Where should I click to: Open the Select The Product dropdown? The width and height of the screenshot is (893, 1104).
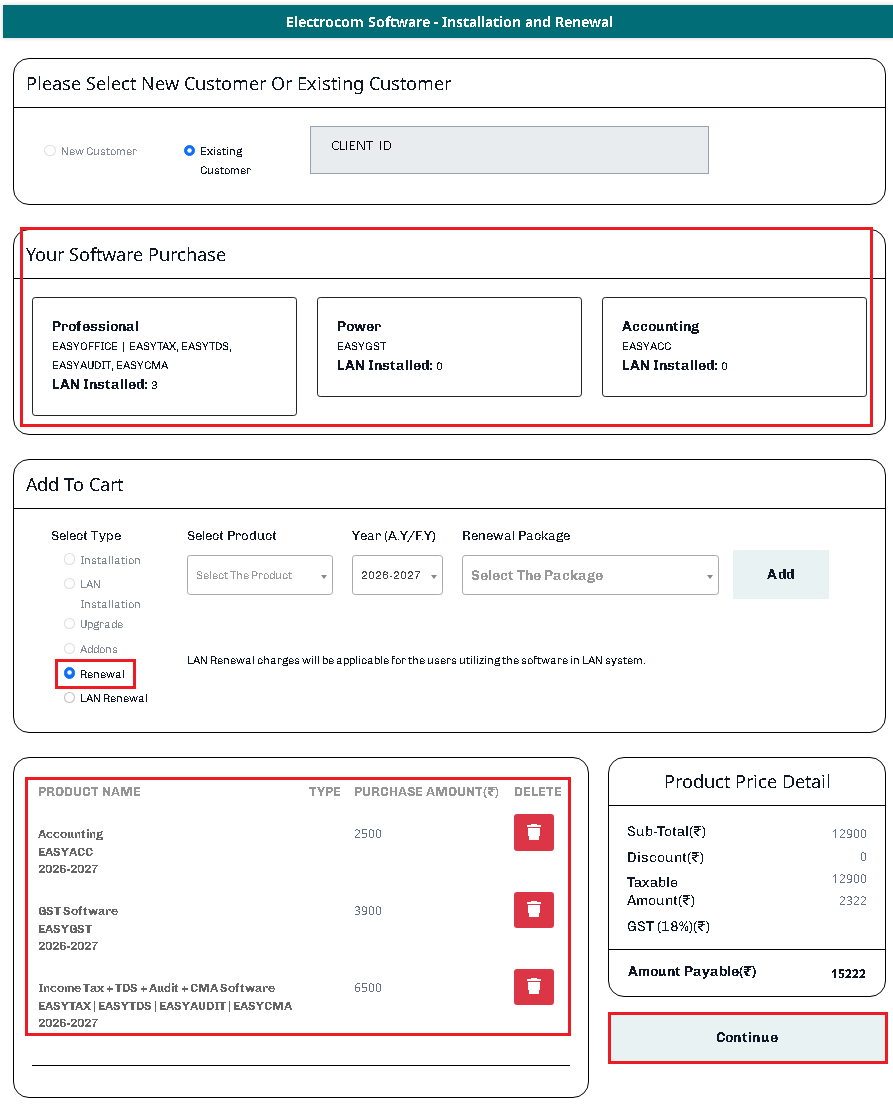pyautogui.click(x=260, y=575)
